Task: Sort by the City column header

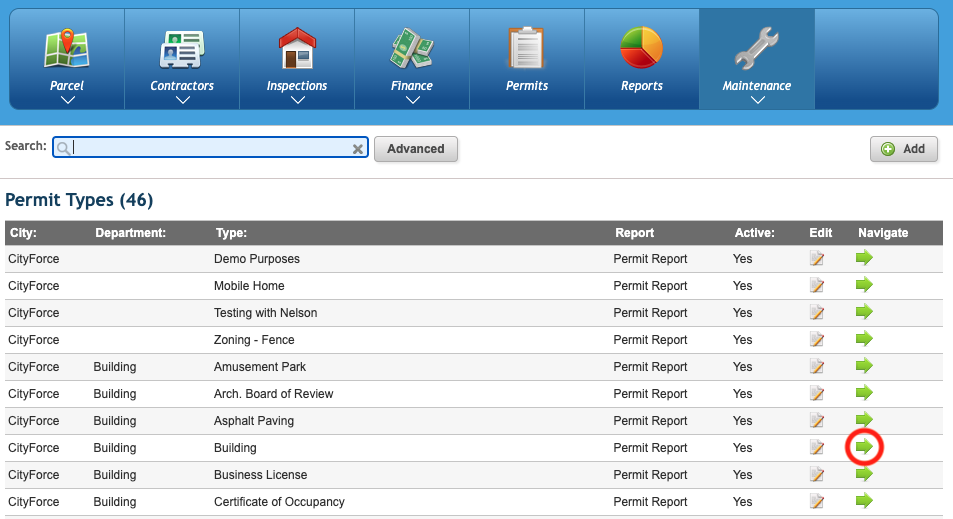Action: point(23,233)
